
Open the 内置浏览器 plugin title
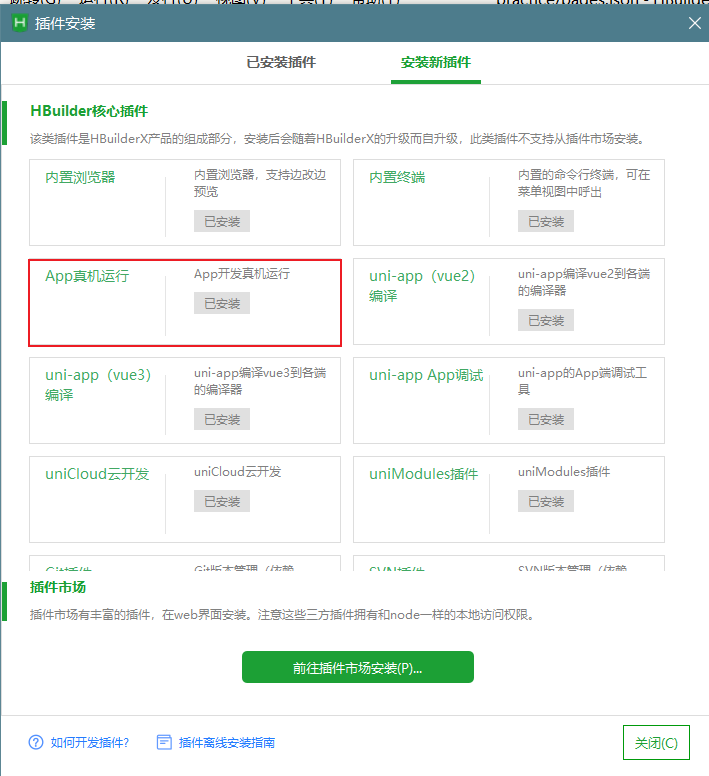click(80, 177)
